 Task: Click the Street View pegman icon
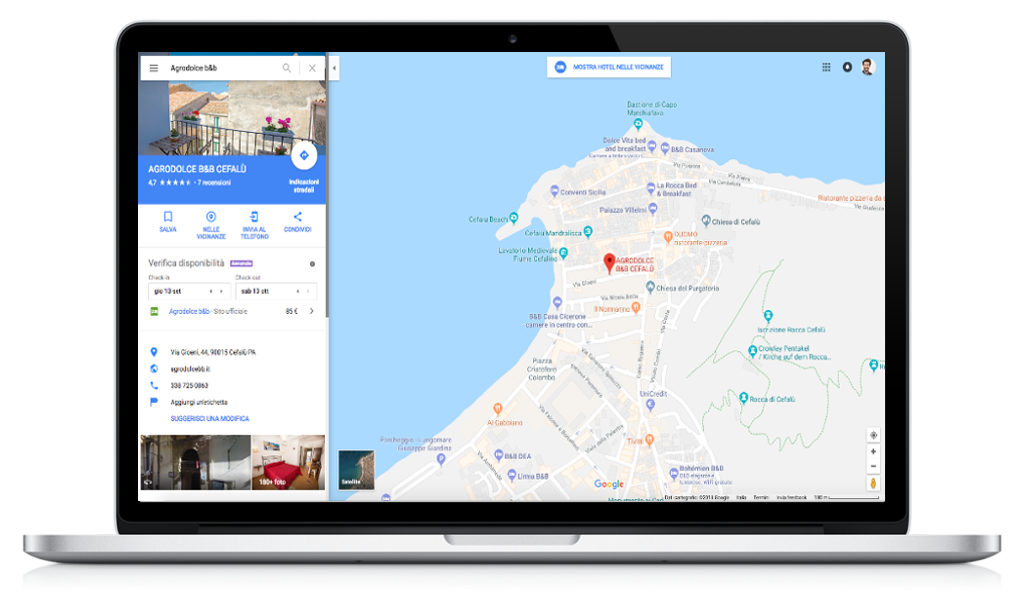pyautogui.click(x=873, y=483)
